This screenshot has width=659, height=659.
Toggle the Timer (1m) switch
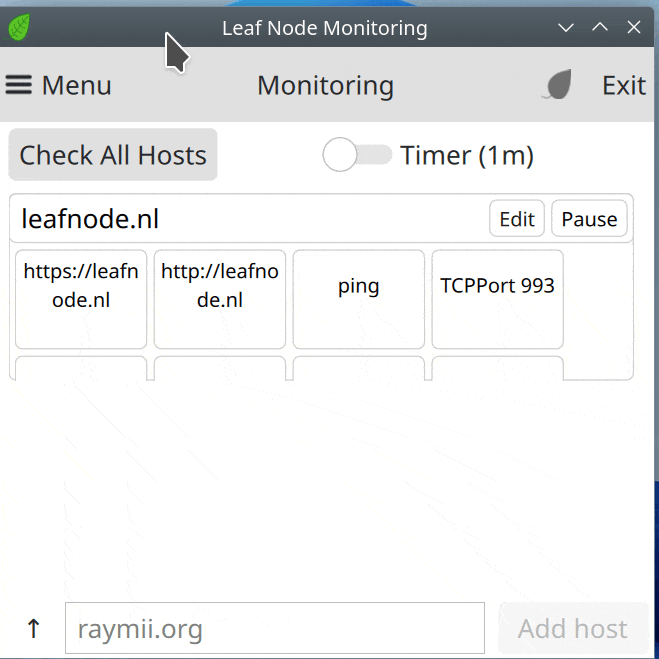(x=357, y=155)
